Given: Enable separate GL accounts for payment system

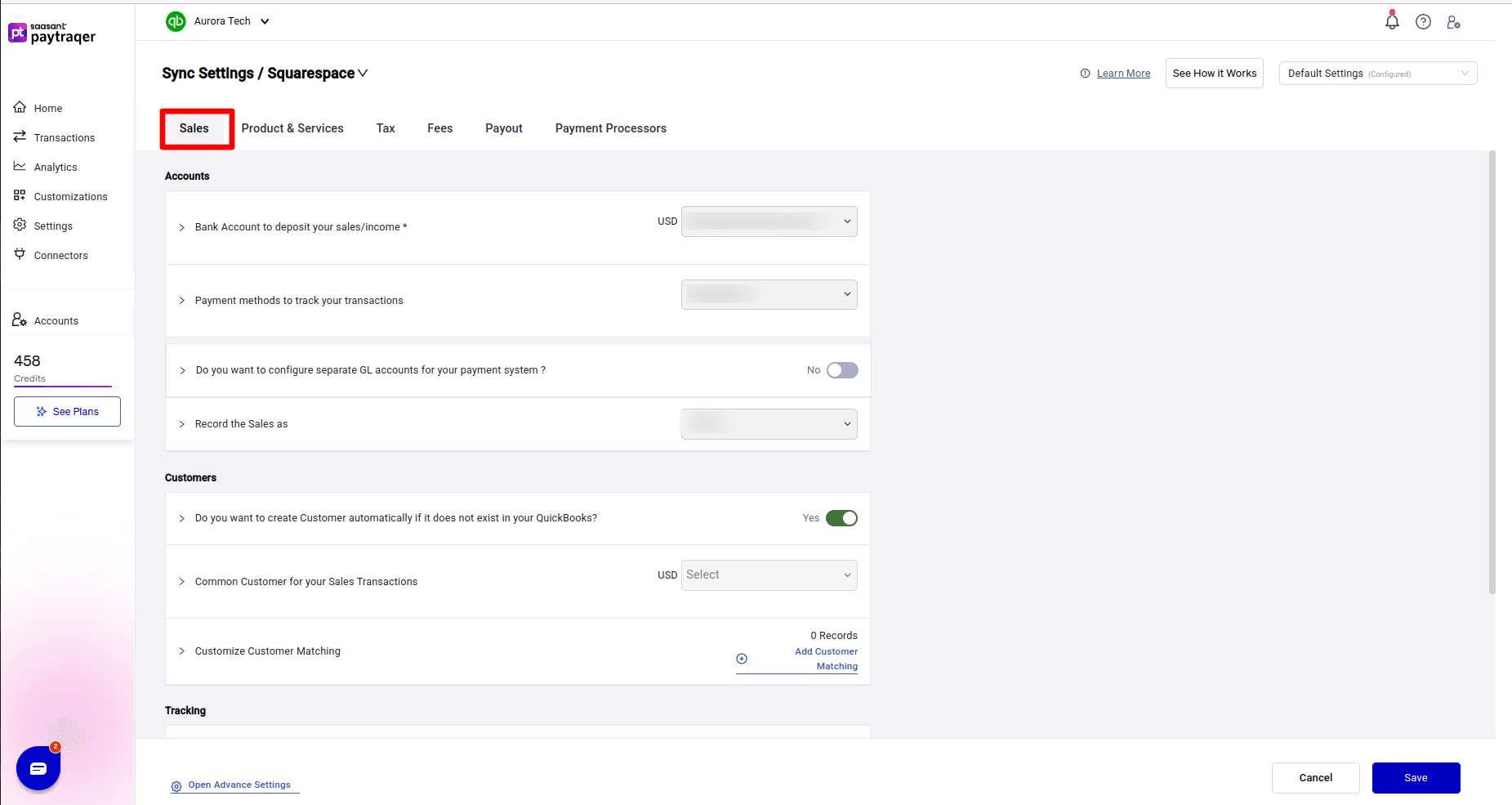Looking at the screenshot, I should pos(842,370).
